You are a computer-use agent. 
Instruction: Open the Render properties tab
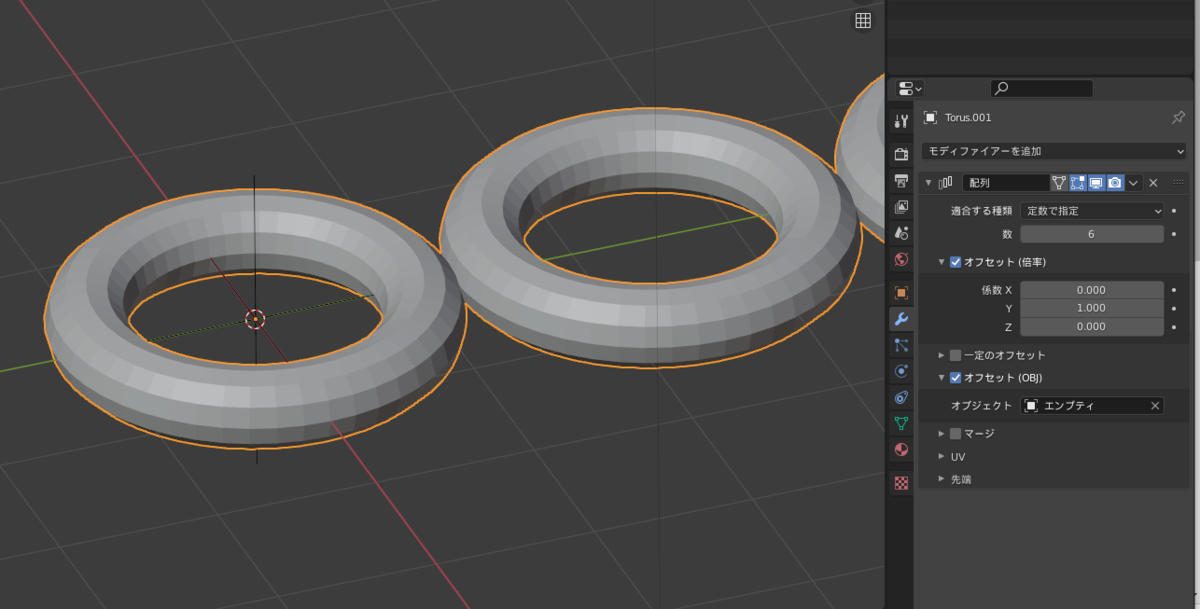(901, 154)
